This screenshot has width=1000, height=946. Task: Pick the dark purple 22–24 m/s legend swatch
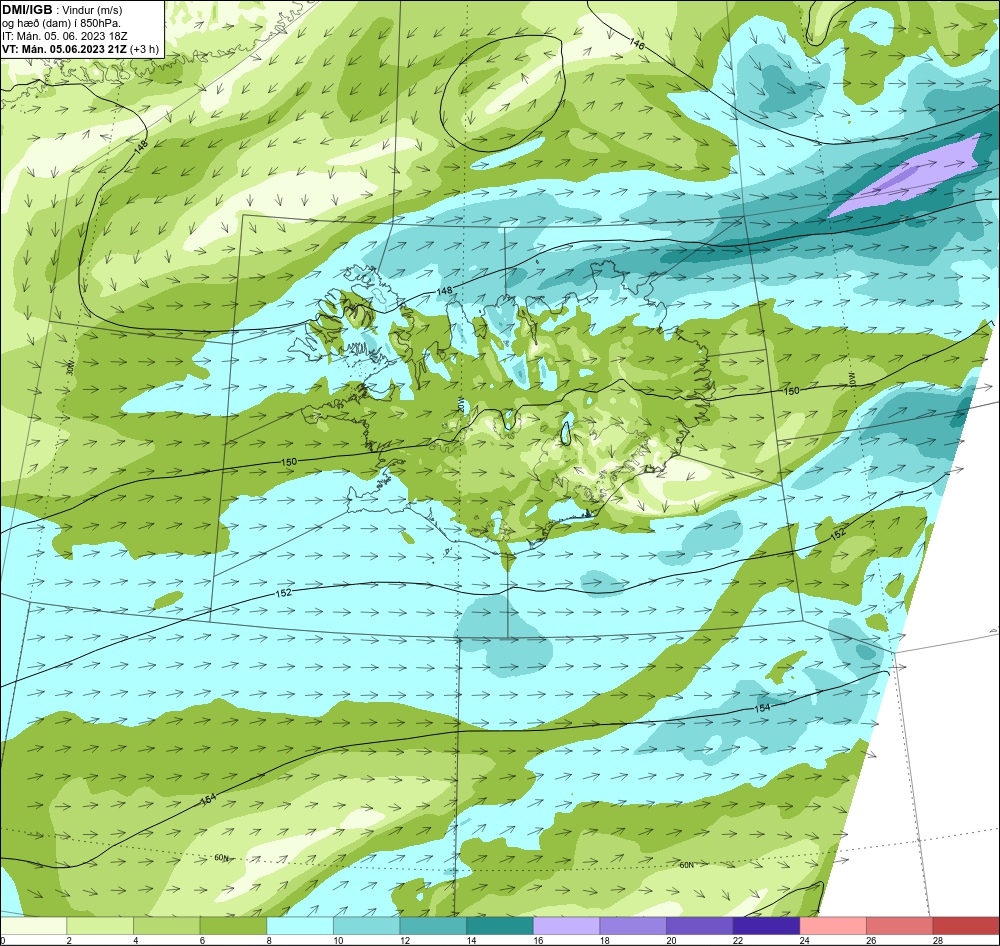click(767, 926)
